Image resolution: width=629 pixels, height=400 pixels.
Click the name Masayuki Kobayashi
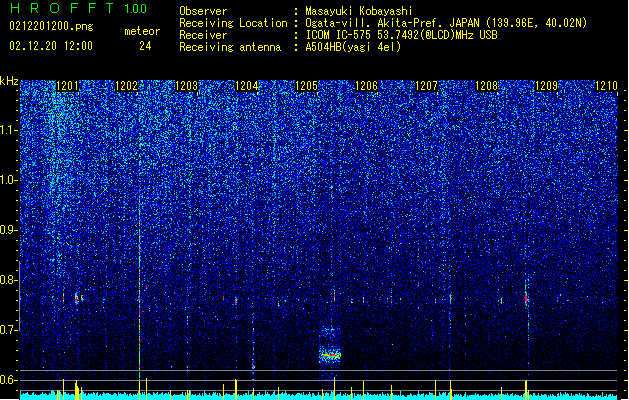coord(358,11)
